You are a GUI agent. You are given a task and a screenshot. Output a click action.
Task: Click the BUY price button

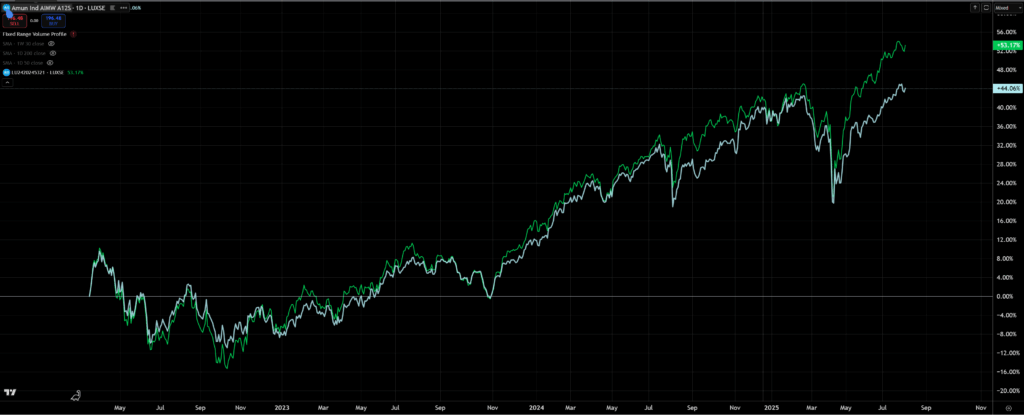(x=54, y=21)
